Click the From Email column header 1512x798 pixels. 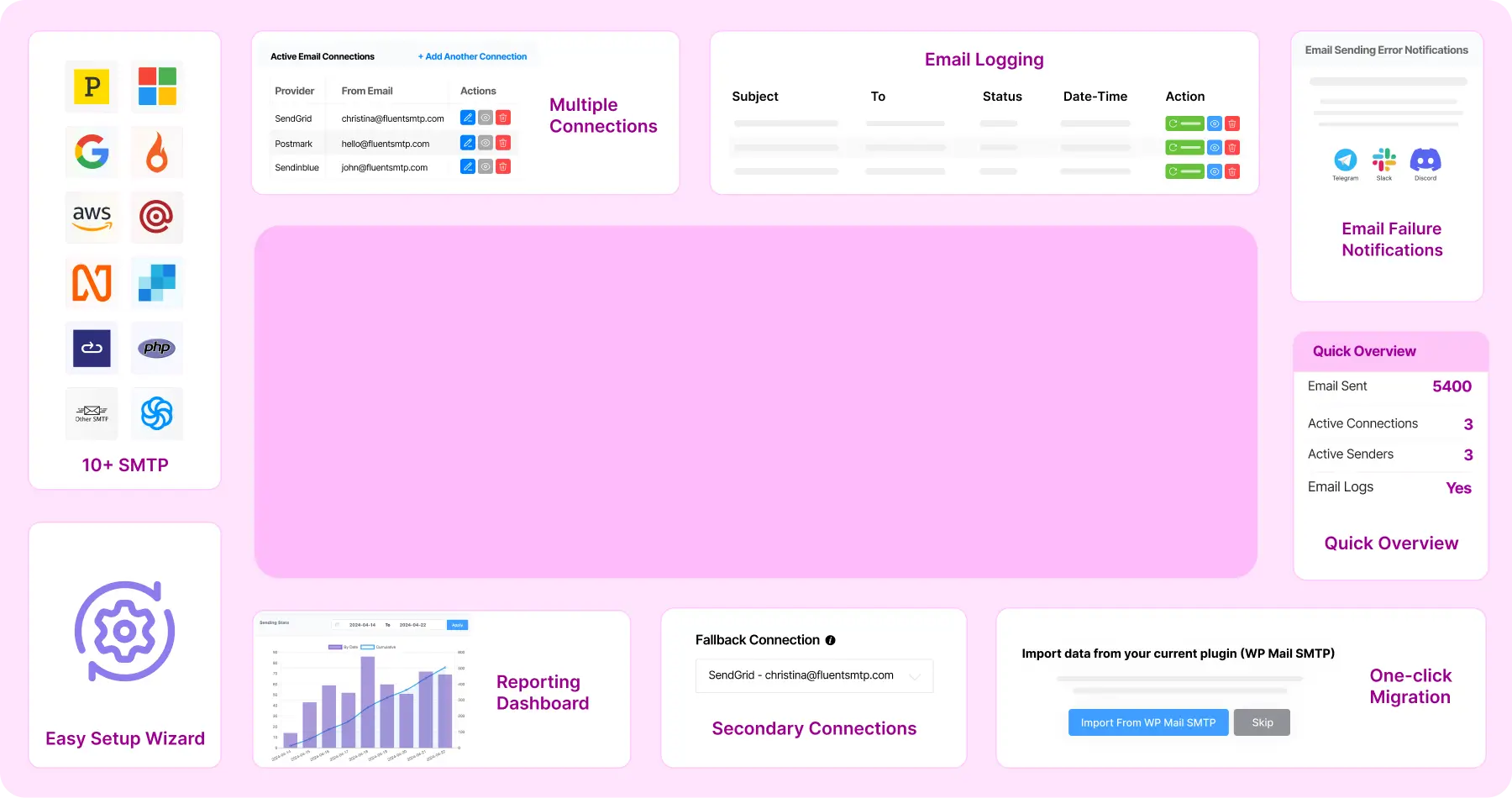[367, 91]
